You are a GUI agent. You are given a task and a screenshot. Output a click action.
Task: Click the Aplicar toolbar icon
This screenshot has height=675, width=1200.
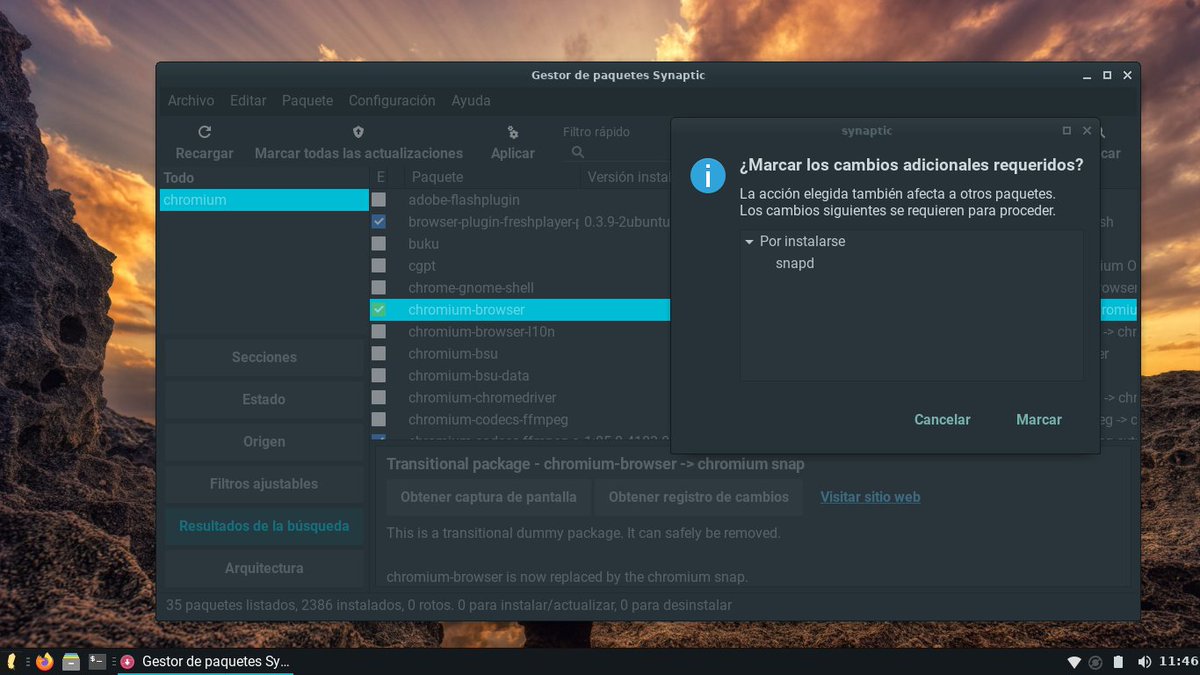tap(513, 132)
